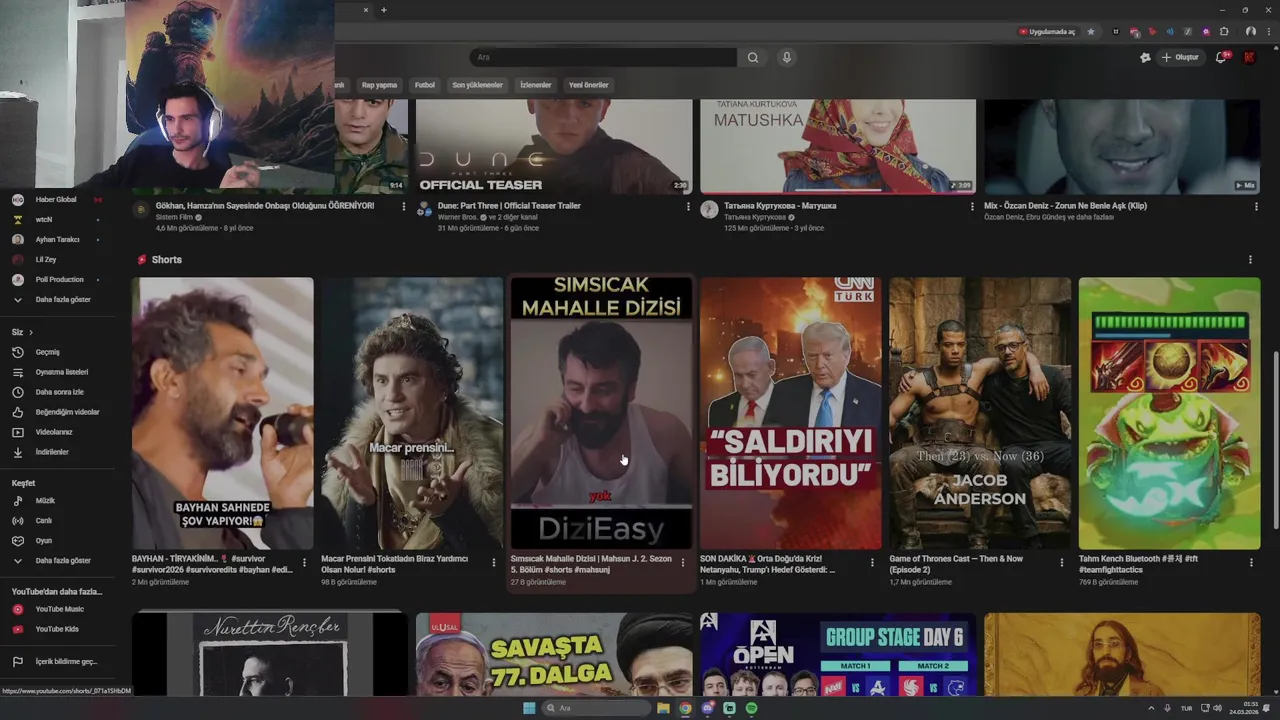Open the Savaşta 77. Dalga thumbnail
Screen dimensions: 1280x720
coord(554,655)
